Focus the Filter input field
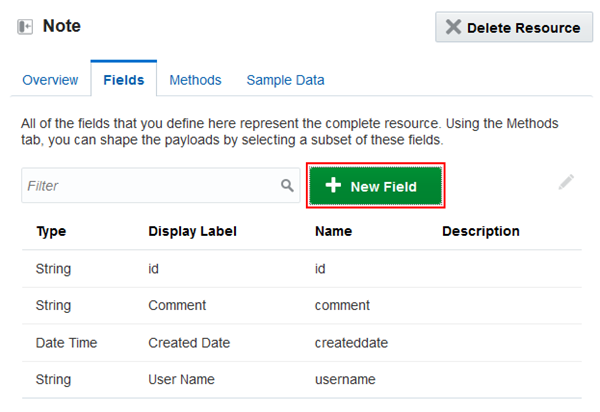Screen dimensions: 600x412 (161, 186)
